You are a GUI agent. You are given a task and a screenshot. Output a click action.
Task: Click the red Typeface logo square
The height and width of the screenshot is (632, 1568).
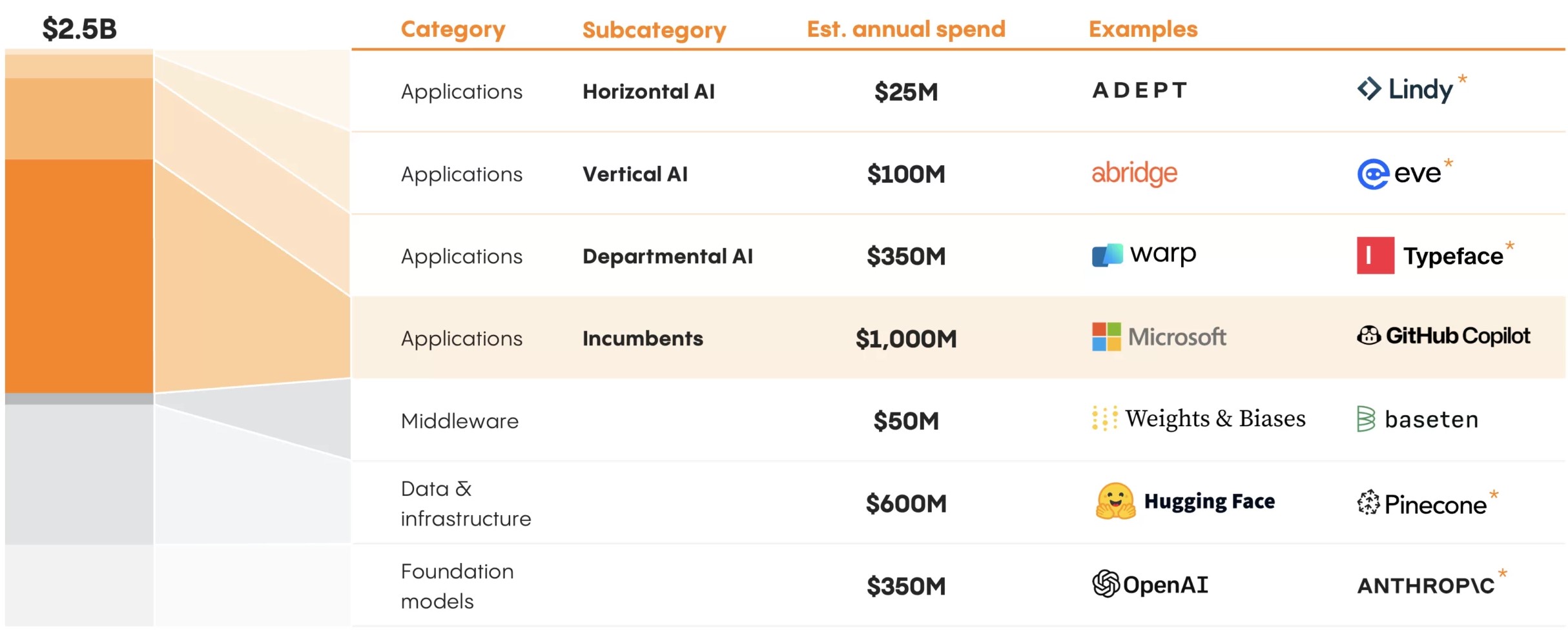pos(1376,256)
